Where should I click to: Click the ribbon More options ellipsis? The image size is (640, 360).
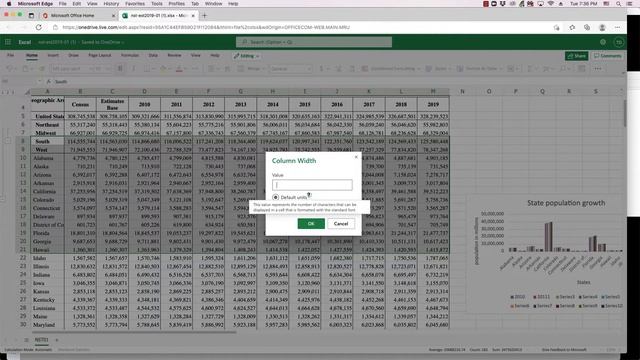[x=598, y=69]
